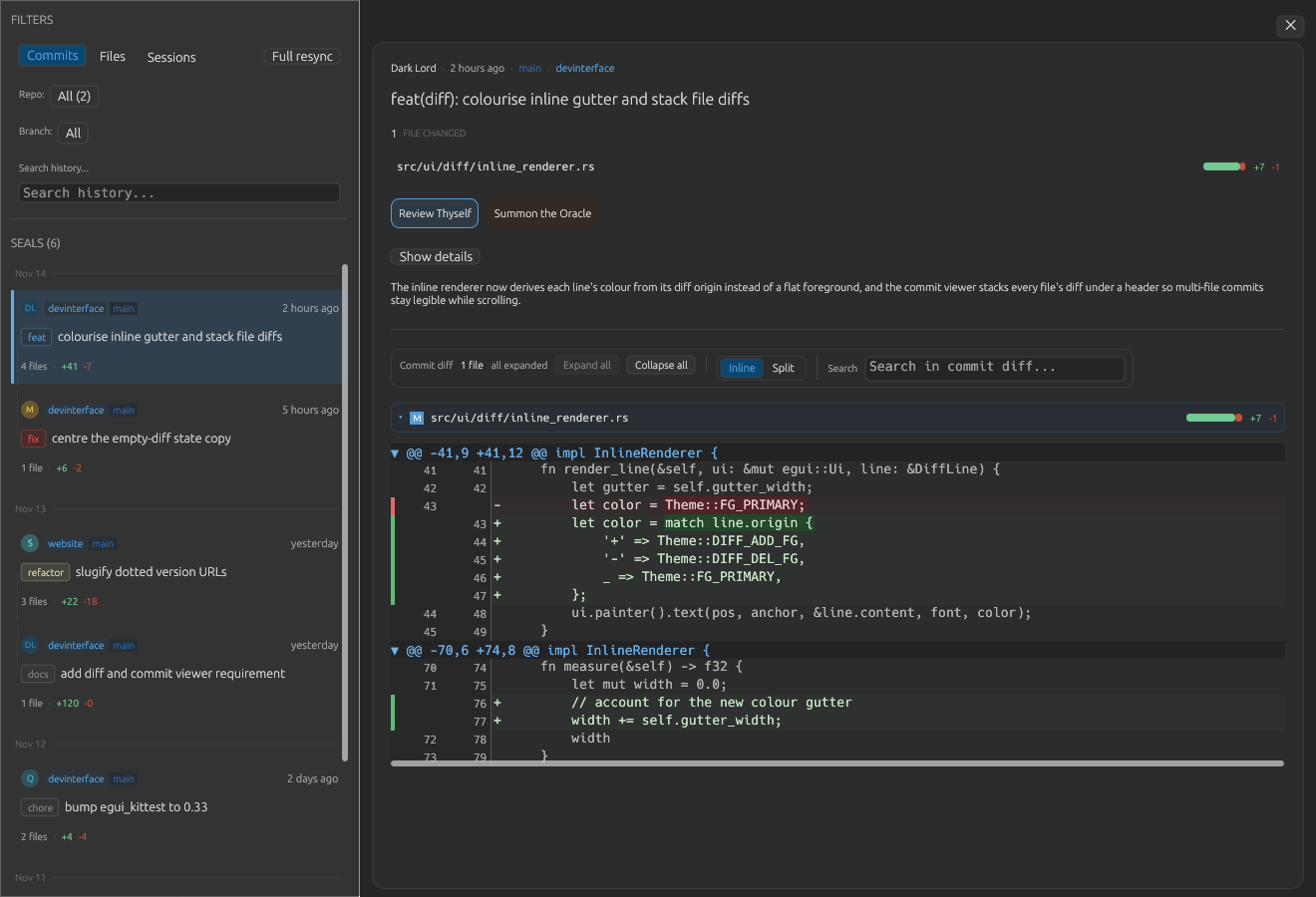This screenshot has height=897, width=1316.
Task: Switch to the Files tab
Action: [x=113, y=57]
